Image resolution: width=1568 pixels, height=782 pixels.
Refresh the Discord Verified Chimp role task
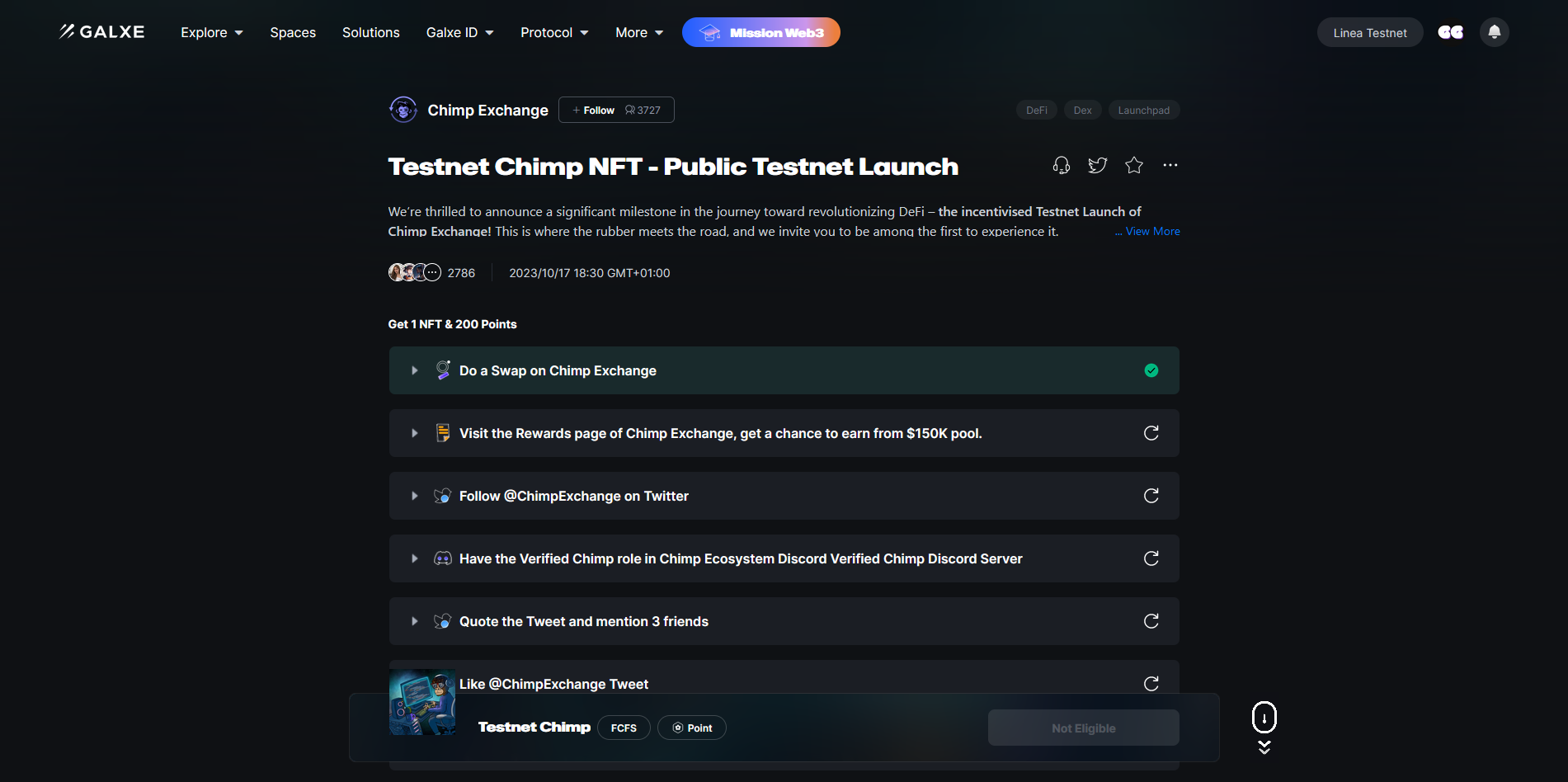click(1151, 558)
